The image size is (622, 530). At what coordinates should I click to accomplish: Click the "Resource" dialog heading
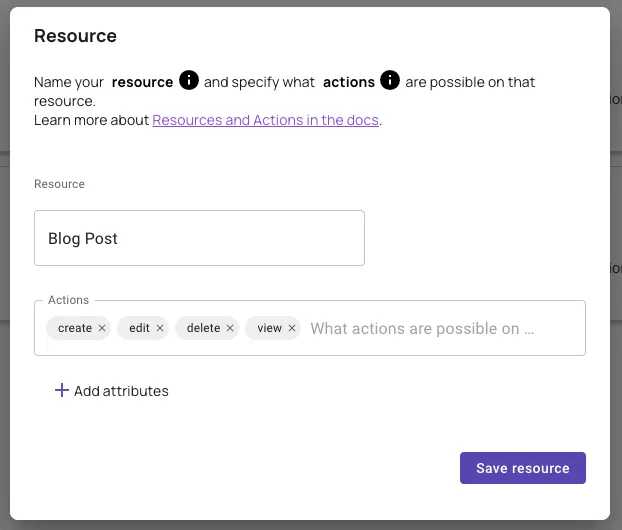tap(75, 36)
